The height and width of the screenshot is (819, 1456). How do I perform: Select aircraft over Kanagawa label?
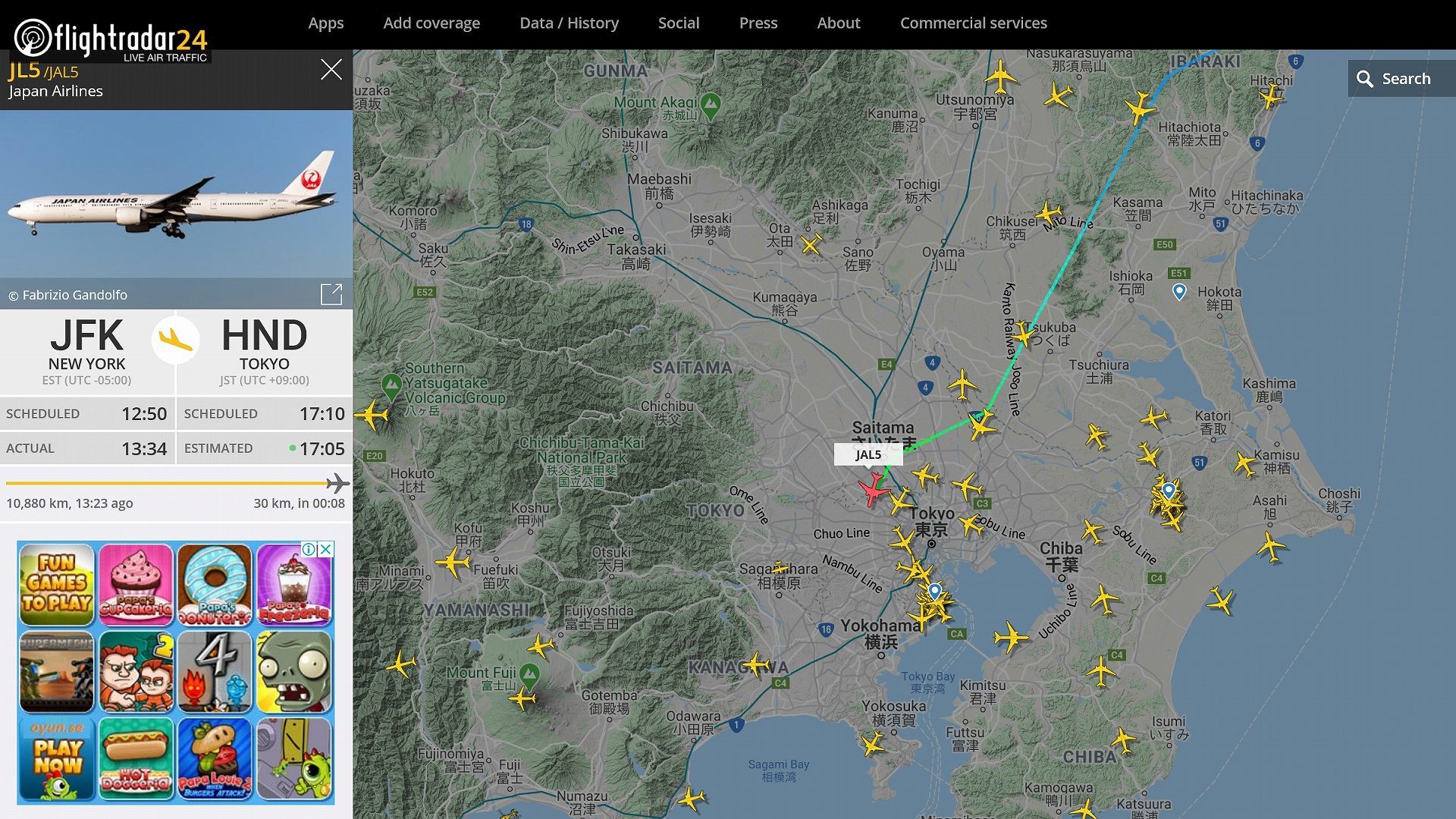756,664
